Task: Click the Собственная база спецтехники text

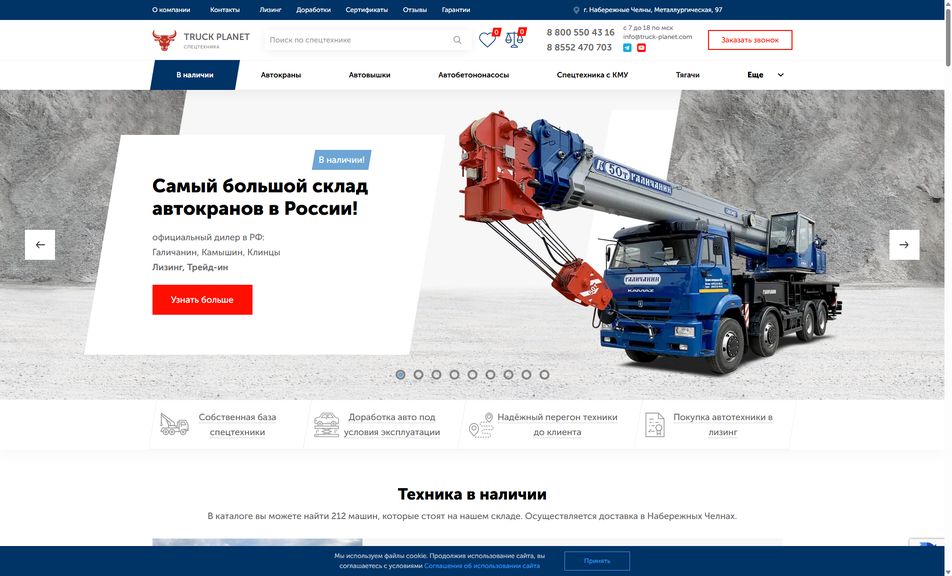Action: point(237,425)
